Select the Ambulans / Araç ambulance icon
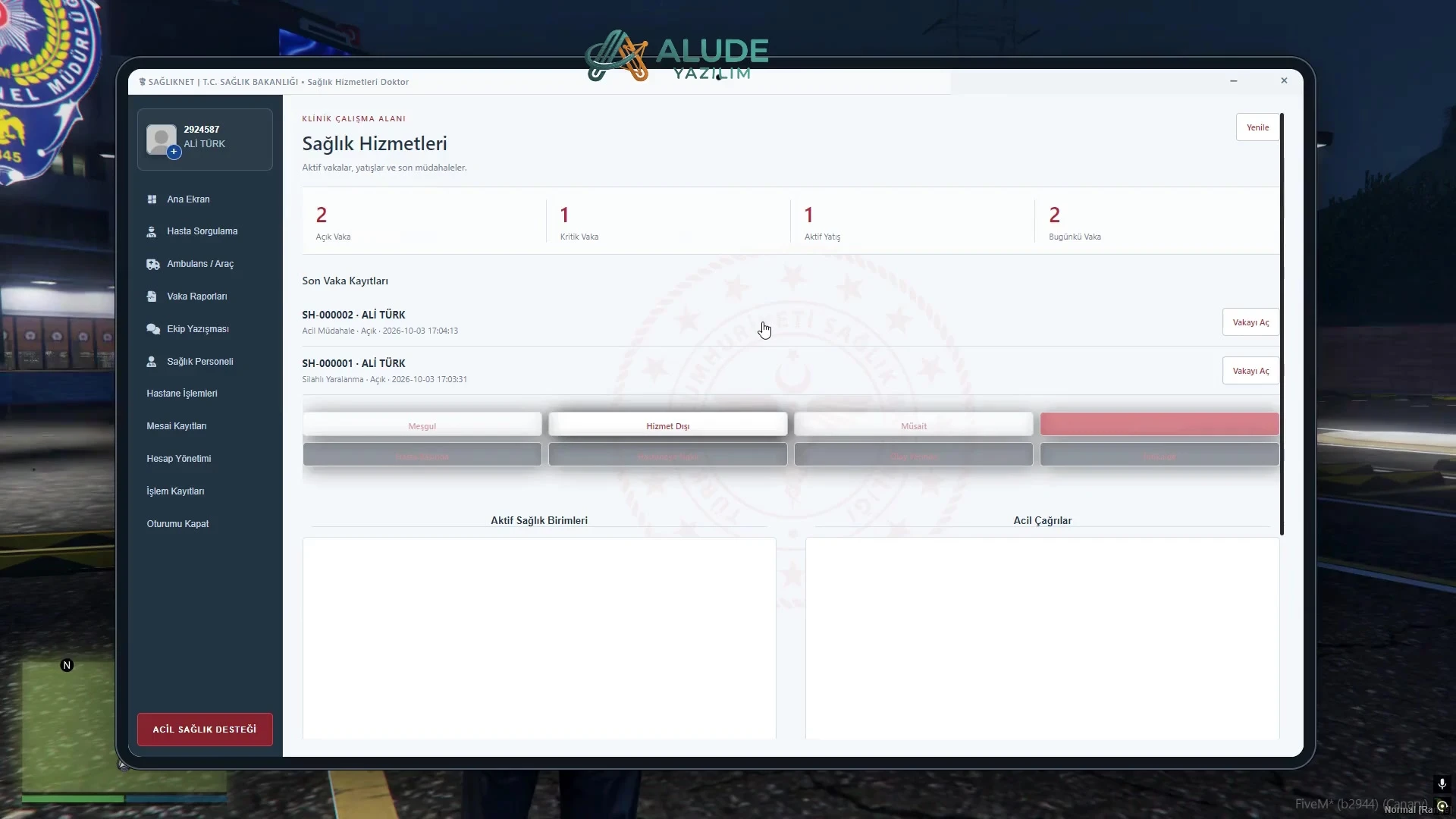This screenshot has height=819, width=1456. pyautogui.click(x=152, y=265)
